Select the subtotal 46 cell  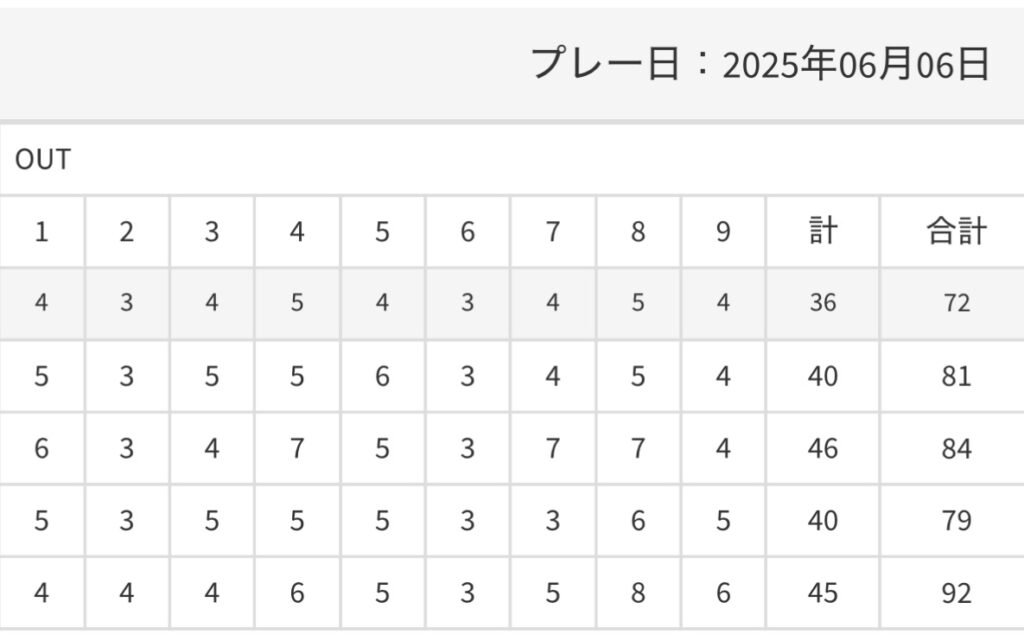click(822, 449)
